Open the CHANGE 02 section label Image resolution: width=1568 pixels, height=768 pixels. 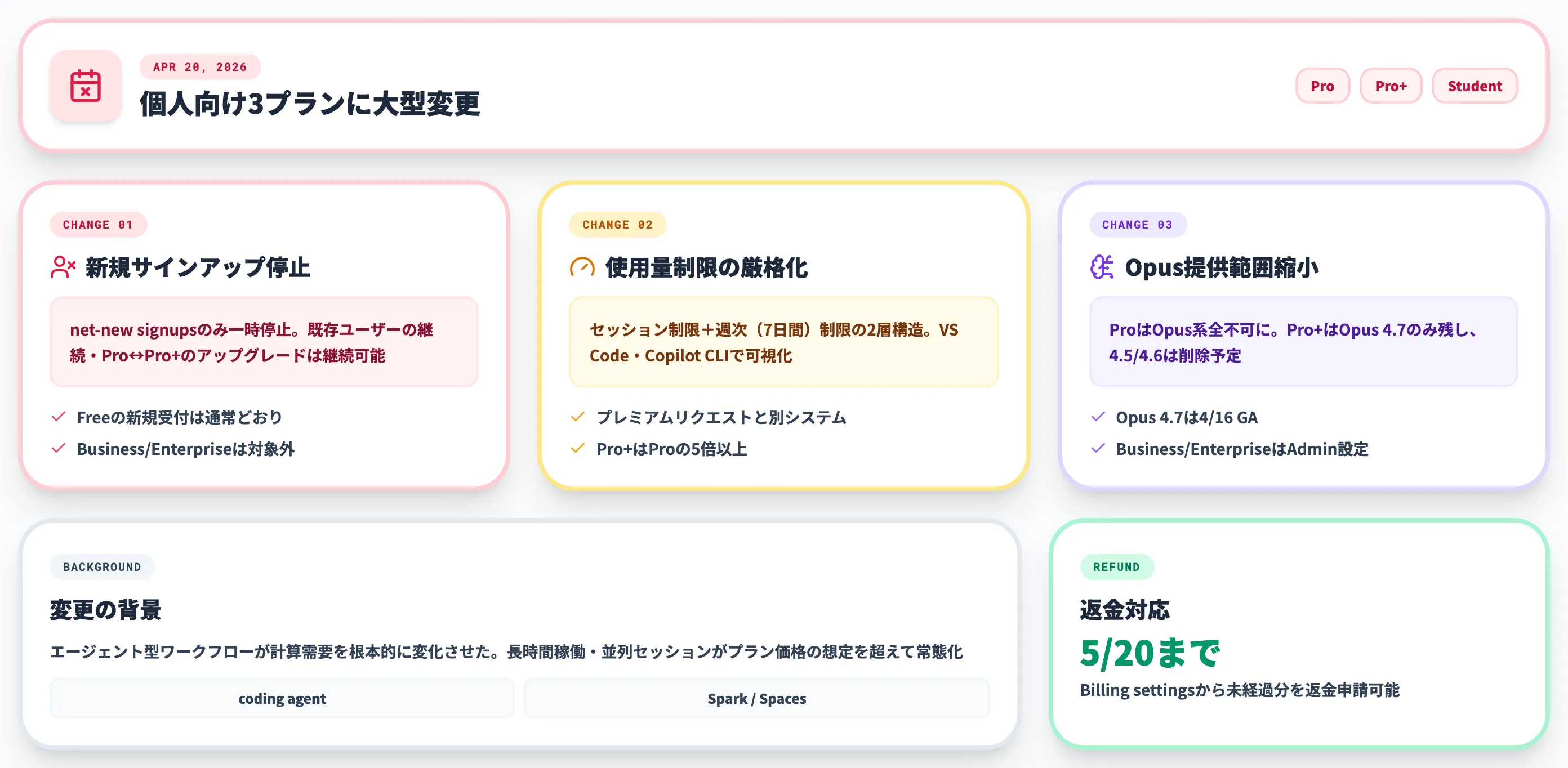coord(617,225)
